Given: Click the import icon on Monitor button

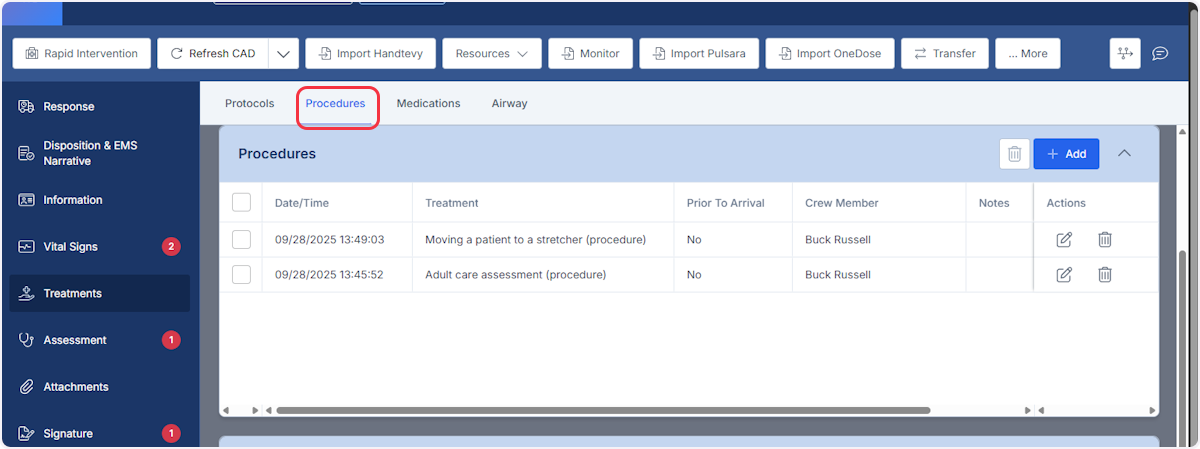Looking at the screenshot, I should [569, 54].
